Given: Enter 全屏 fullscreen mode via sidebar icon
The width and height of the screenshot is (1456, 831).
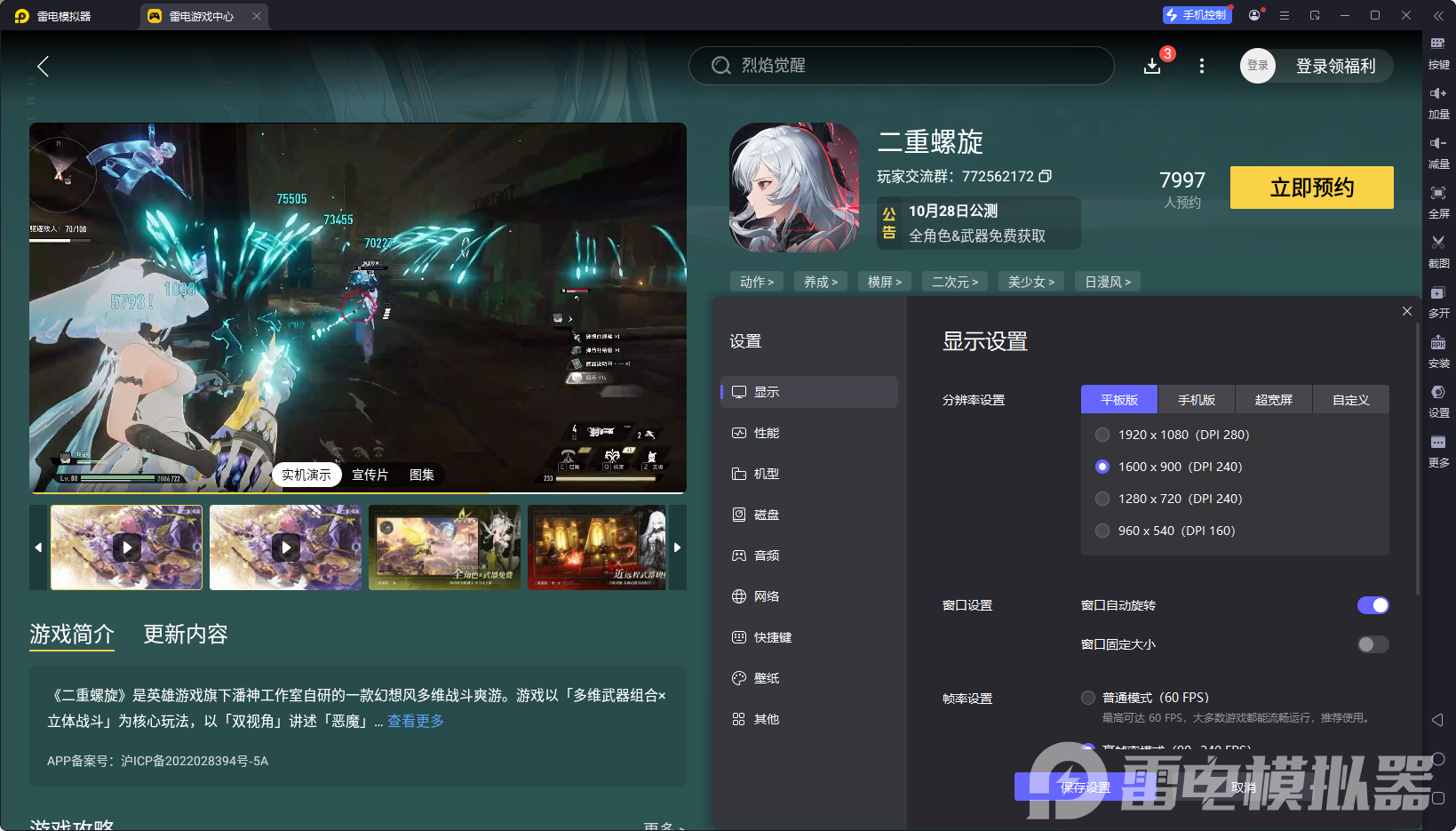Looking at the screenshot, I should [x=1439, y=203].
